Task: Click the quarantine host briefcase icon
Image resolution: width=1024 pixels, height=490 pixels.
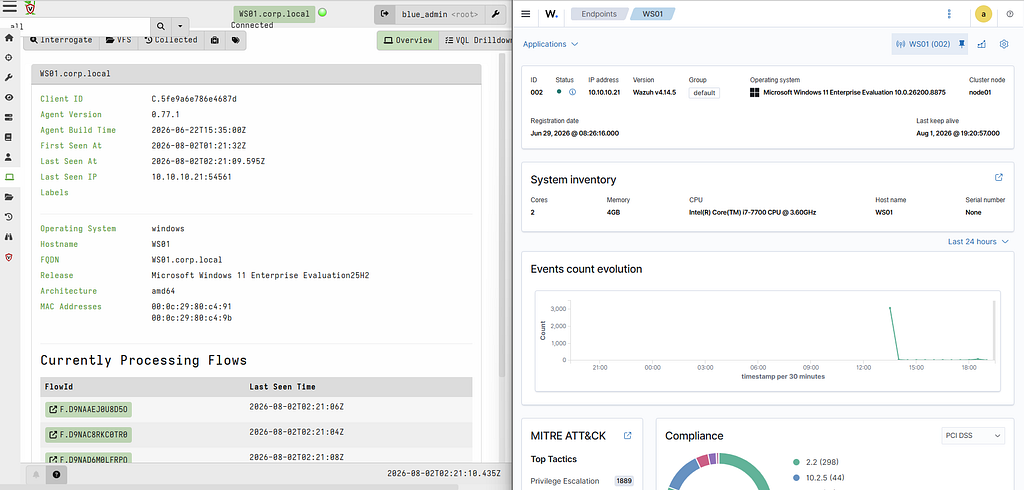Action: coord(214,40)
